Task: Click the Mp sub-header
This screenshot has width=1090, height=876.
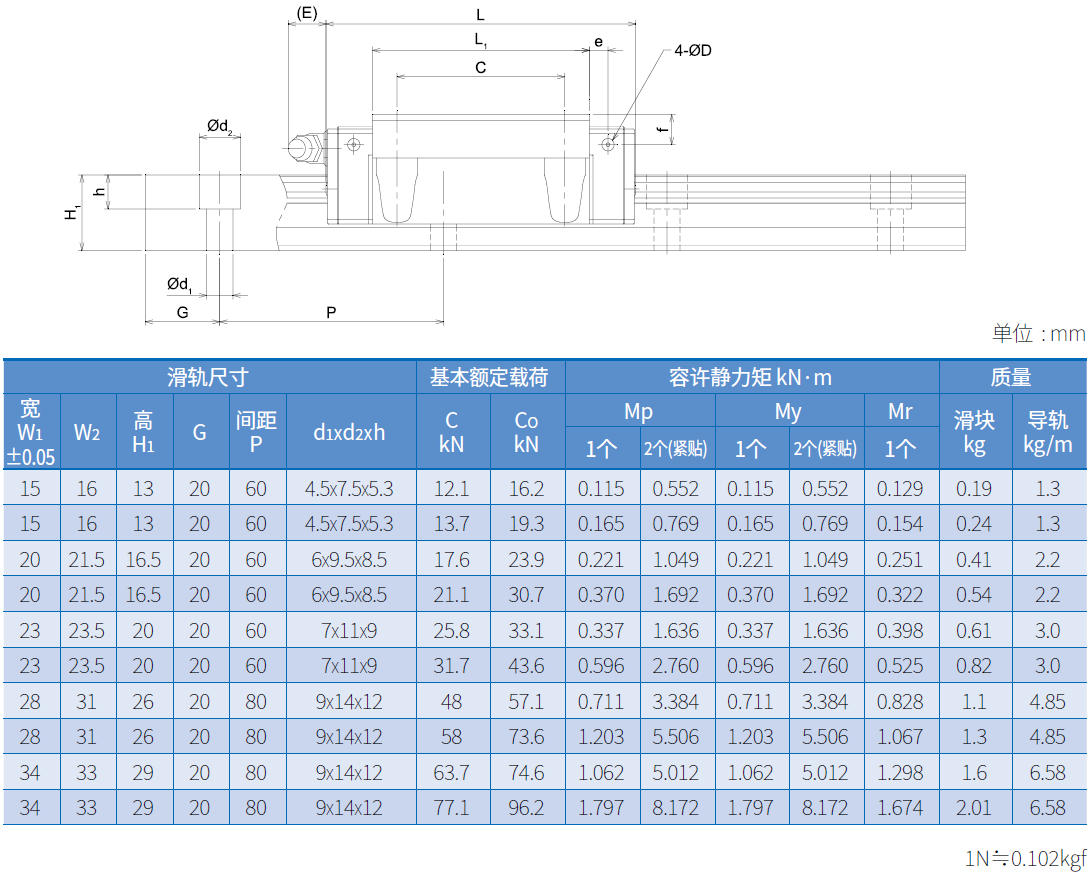Action: click(639, 412)
